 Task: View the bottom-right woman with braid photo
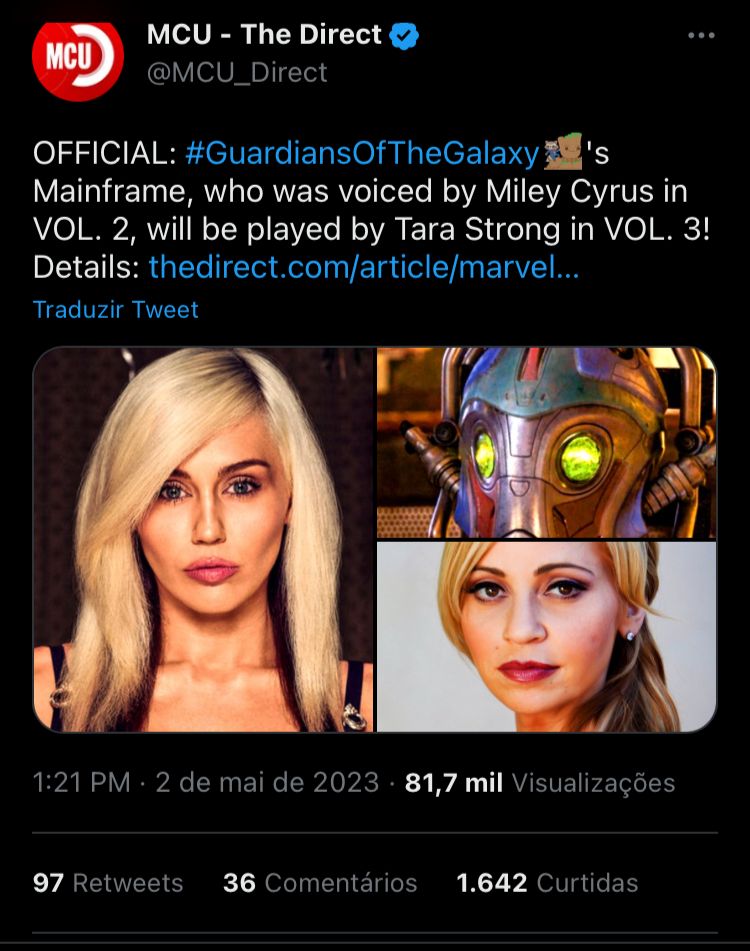click(x=546, y=637)
